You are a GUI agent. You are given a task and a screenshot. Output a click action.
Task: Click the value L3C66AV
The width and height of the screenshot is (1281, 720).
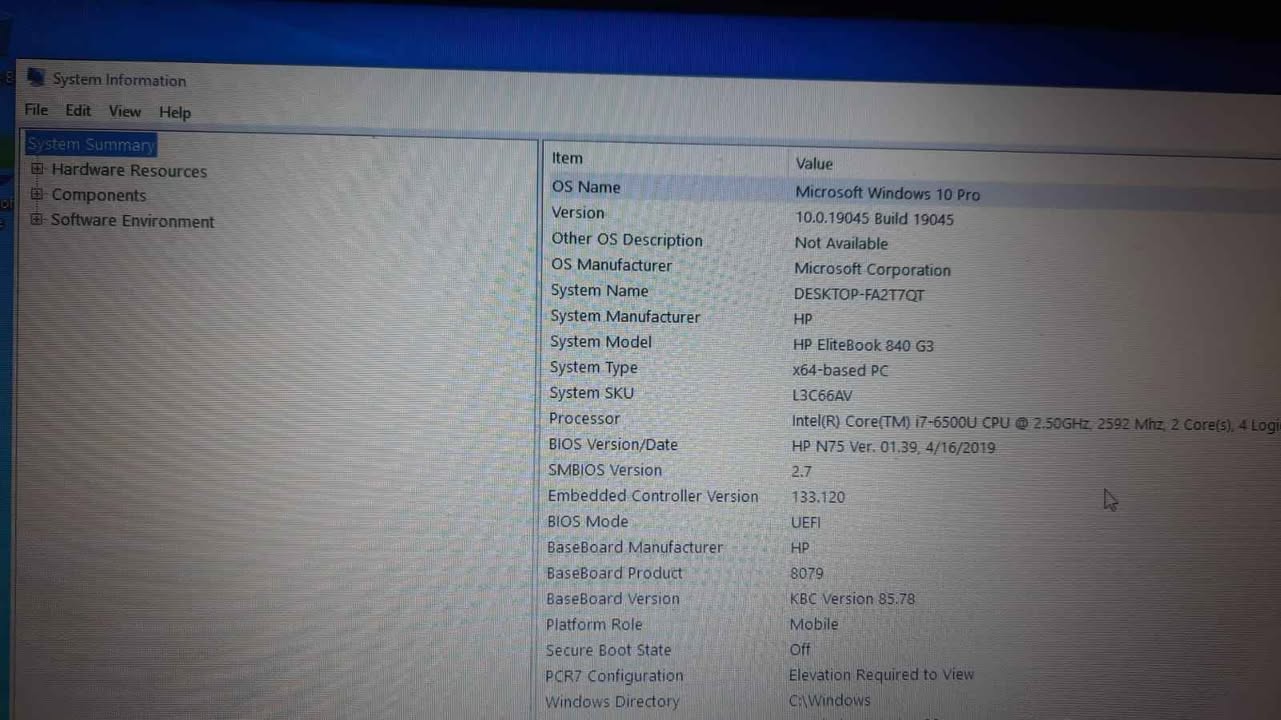pos(822,396)
